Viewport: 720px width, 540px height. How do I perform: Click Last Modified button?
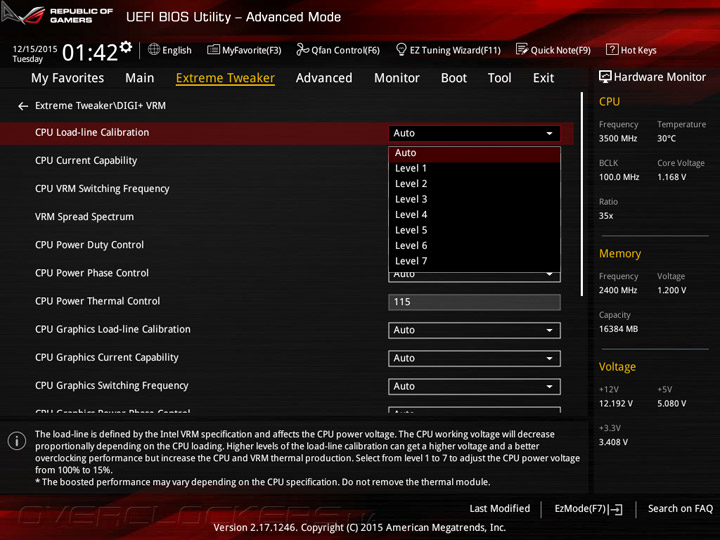500,509
